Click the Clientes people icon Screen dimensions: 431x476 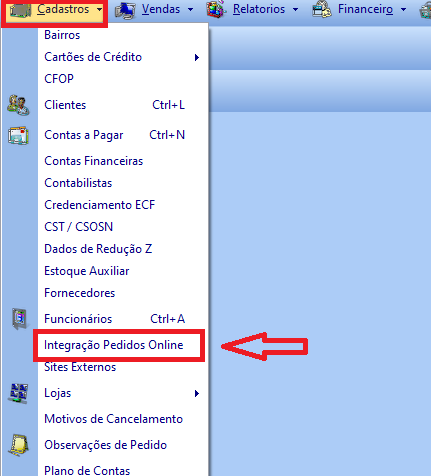18,105
